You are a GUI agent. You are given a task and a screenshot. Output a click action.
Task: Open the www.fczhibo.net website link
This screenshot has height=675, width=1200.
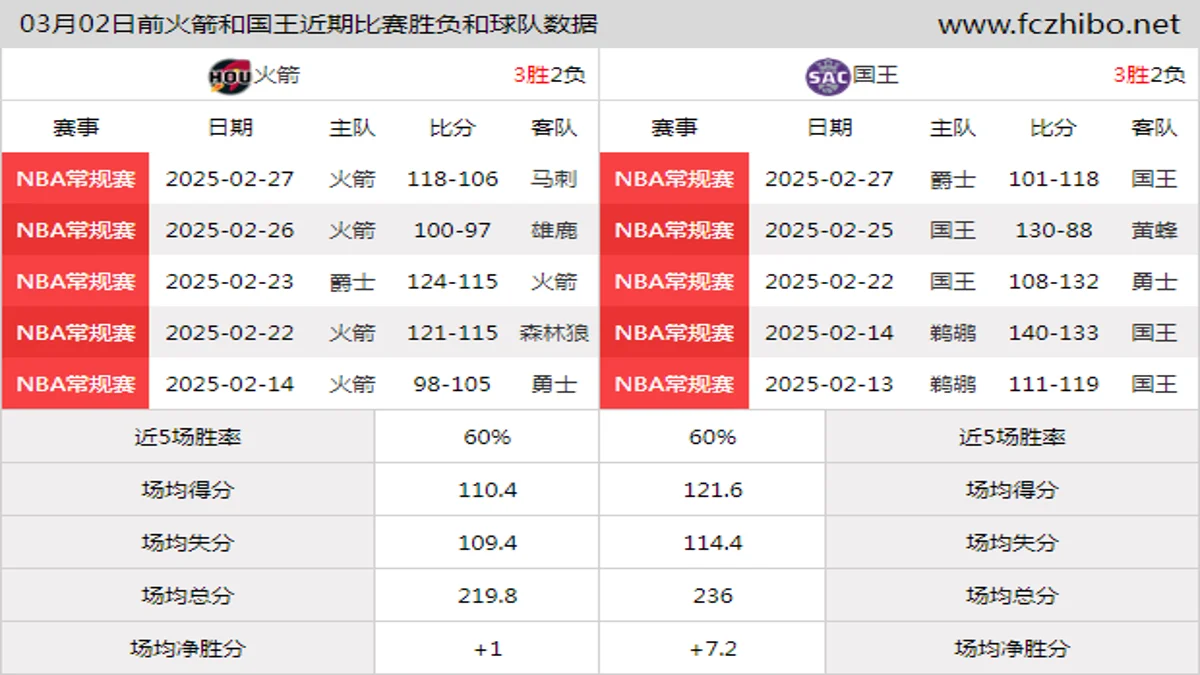1059,24
